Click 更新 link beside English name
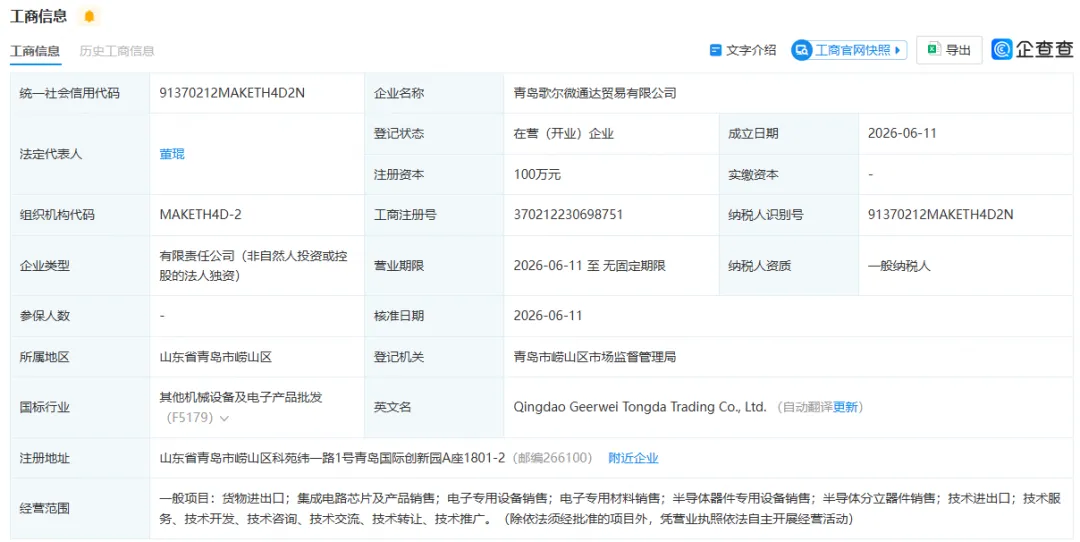Image resolution: width=1080 pixels, height=542 pixels. tap(845, 407)
